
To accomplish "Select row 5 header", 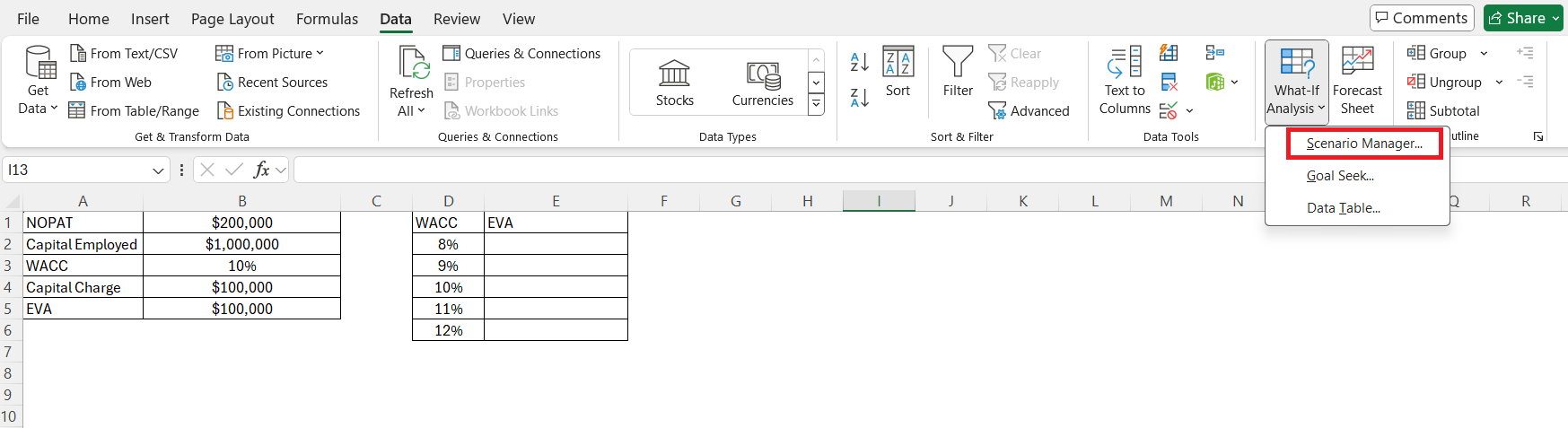I will [9, 309].
